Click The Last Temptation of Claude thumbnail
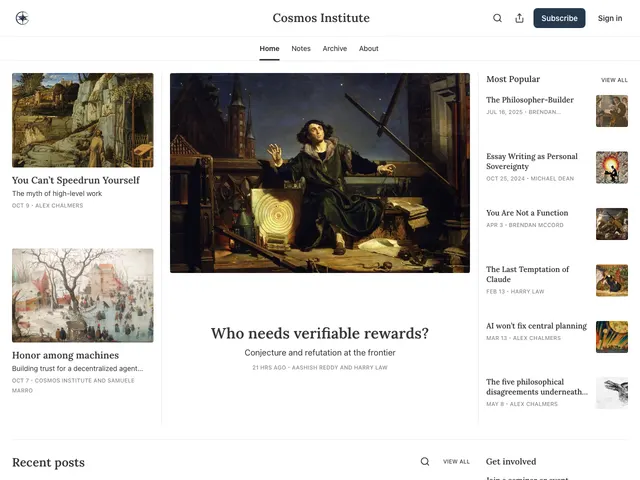Image resolution: width=640 pixels, height=480 pixels. [x=612, y=280]
